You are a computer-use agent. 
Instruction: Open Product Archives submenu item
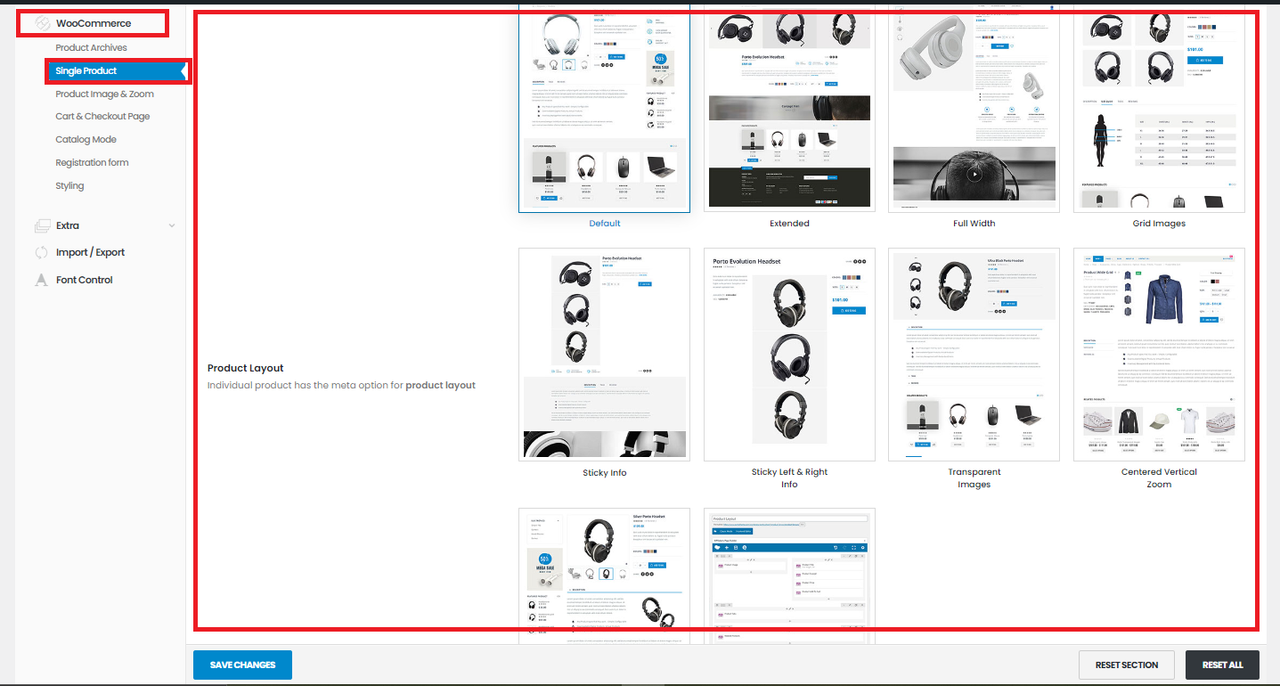pyautogui.click(x=91, y=48)
